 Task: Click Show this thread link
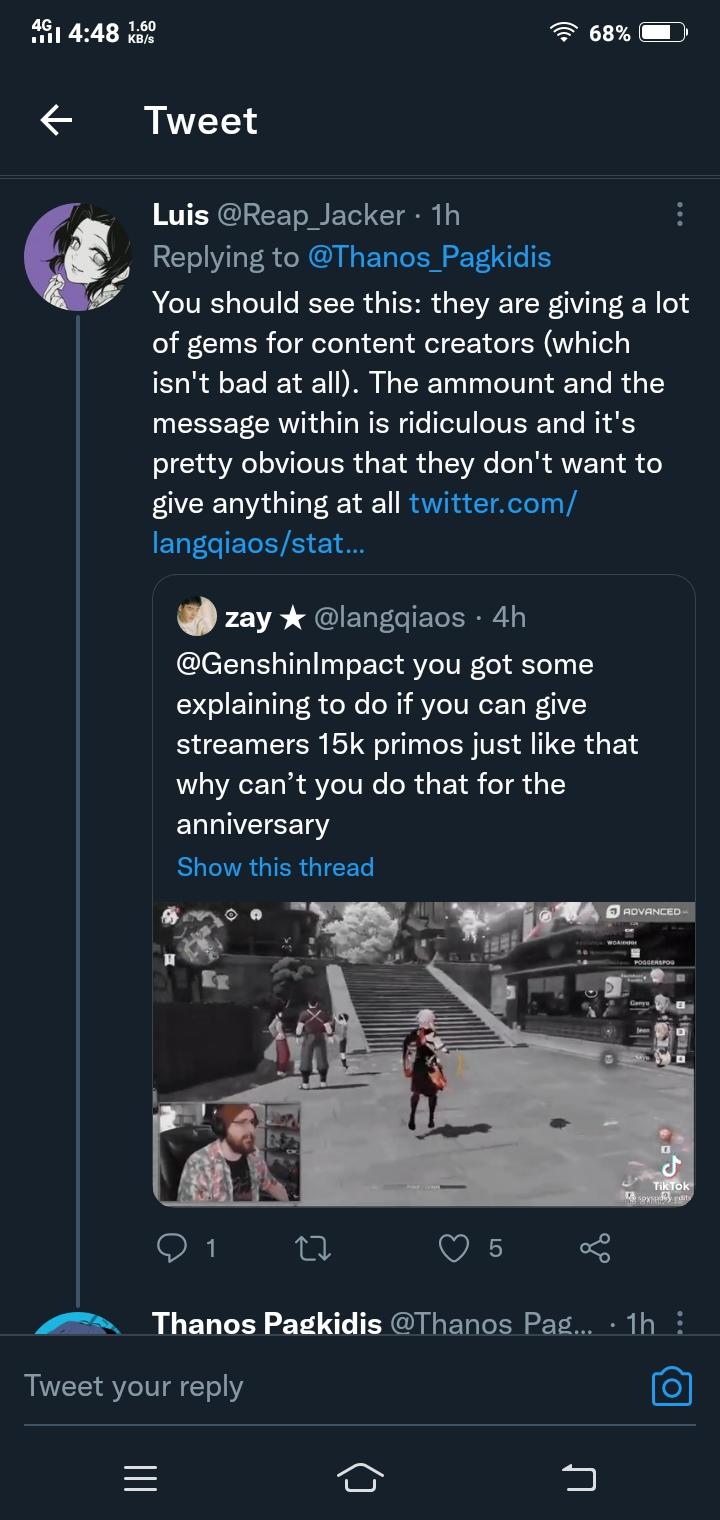pyautogui.click(x=275, y=867)
